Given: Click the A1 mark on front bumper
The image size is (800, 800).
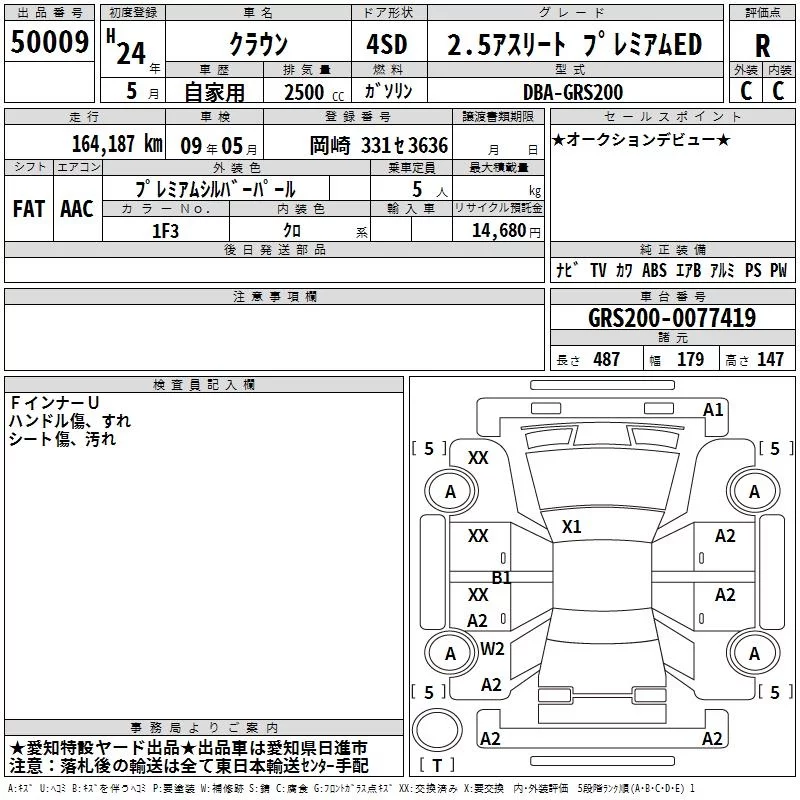Looking at the screenshot, I should tap(713, 410).
